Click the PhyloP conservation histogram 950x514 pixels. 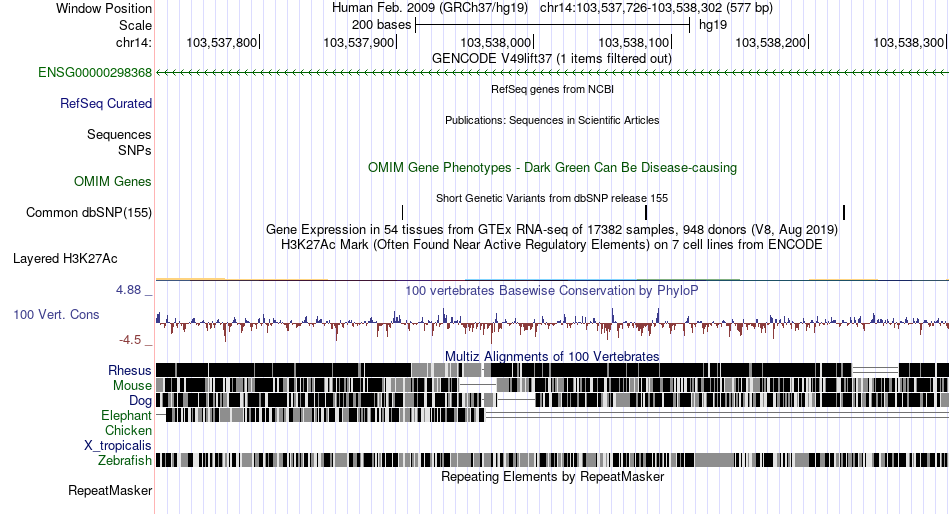[552, 324]
